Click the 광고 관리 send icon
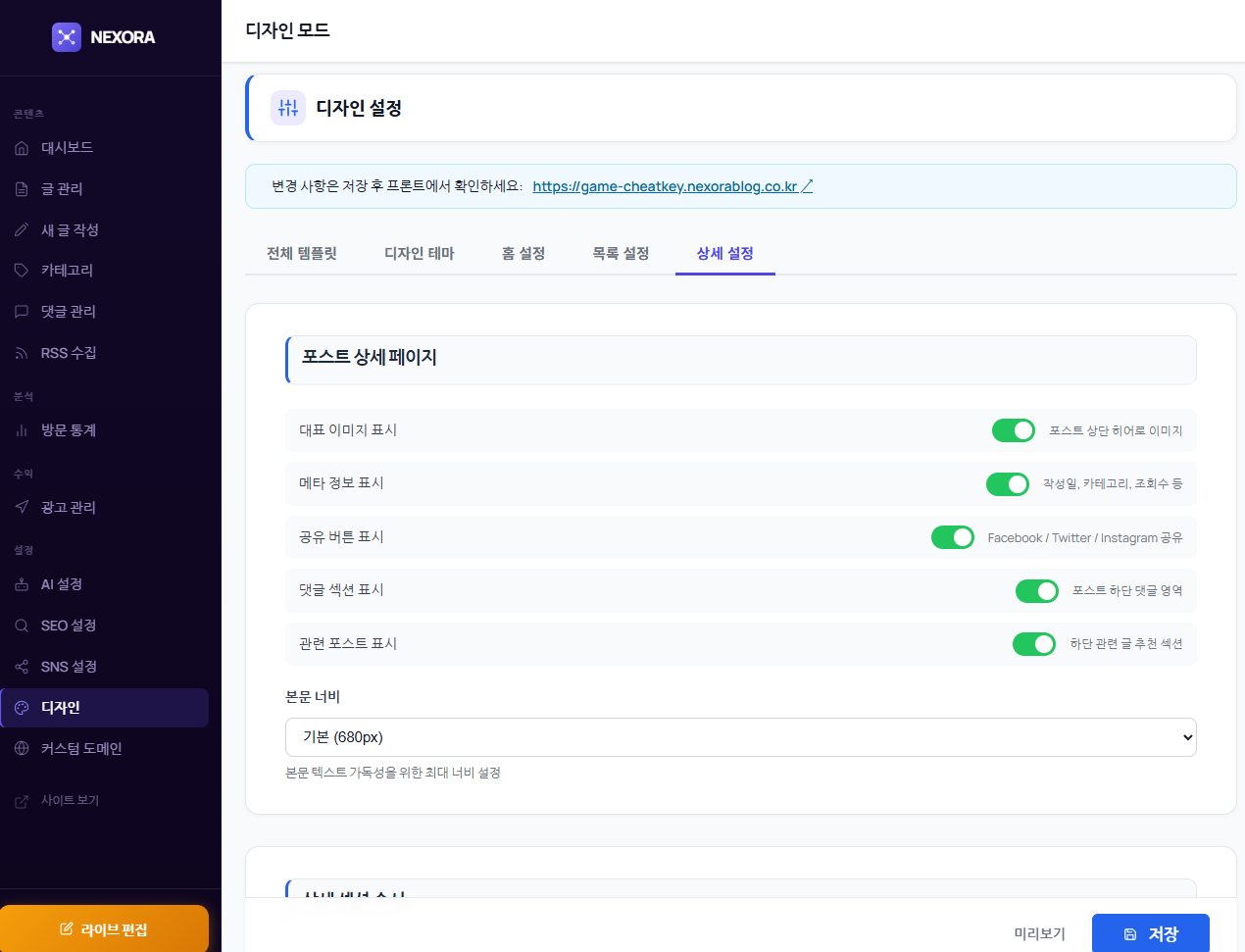The height and width of the screenshot is (952, 1245). pos(22,508)
